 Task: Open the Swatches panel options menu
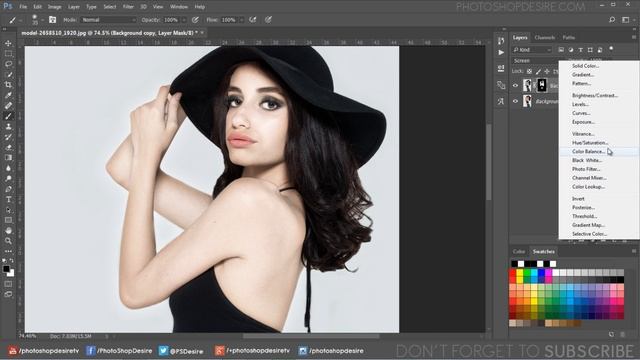point(634,251)
